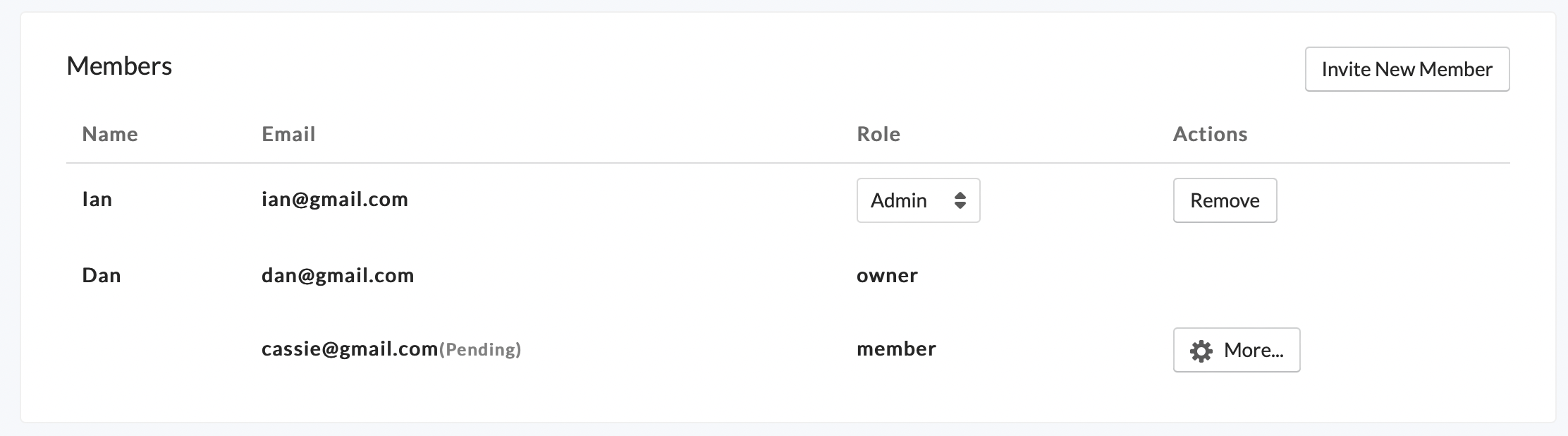Open More options for cassie's invite
This screenshot has height=436, width=1568.
(x=1237, y=350)
